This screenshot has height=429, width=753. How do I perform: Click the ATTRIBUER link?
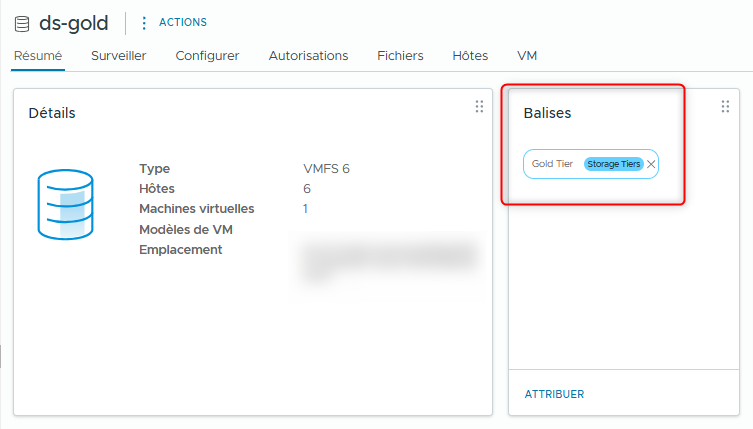[554, 394]
